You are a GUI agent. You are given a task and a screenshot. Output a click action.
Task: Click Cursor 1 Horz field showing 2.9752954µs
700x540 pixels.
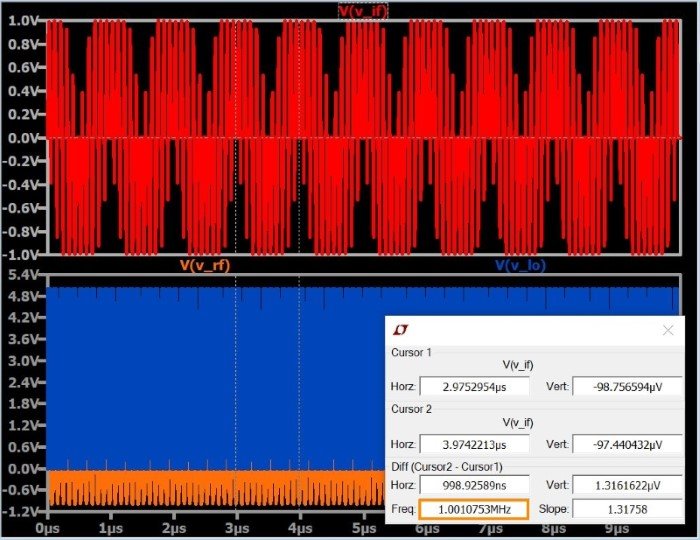(x=474, y=386)
